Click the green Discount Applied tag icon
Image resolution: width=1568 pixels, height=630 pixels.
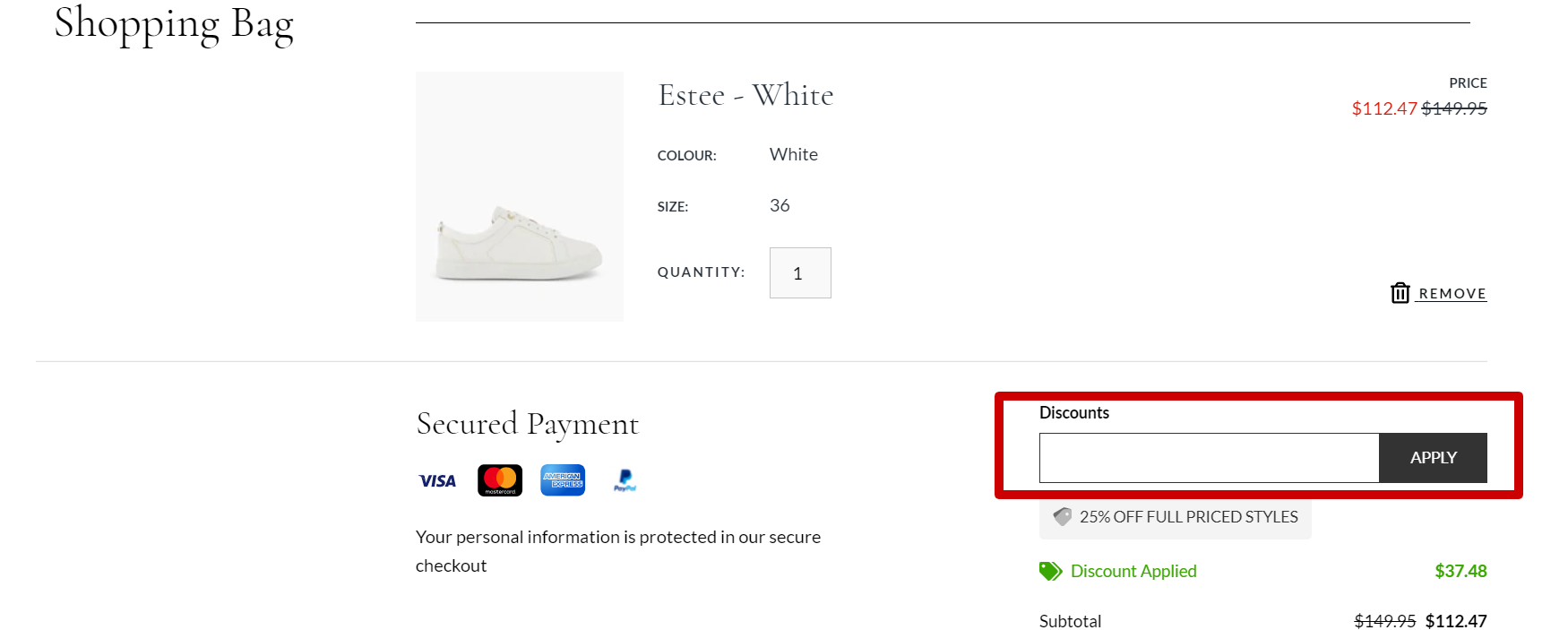[1050, 572]
